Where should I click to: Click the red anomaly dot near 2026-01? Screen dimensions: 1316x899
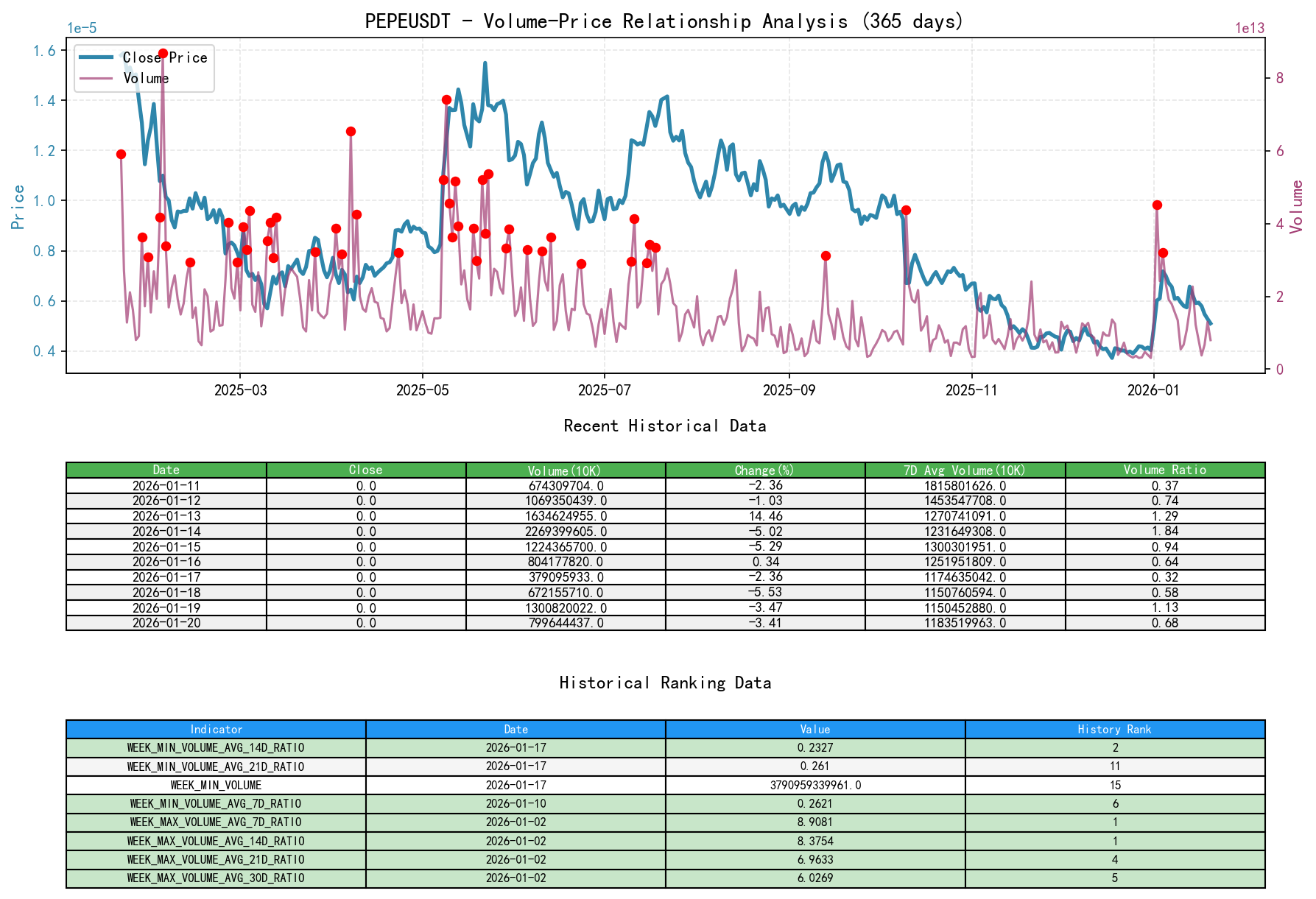pos(1156,205)
